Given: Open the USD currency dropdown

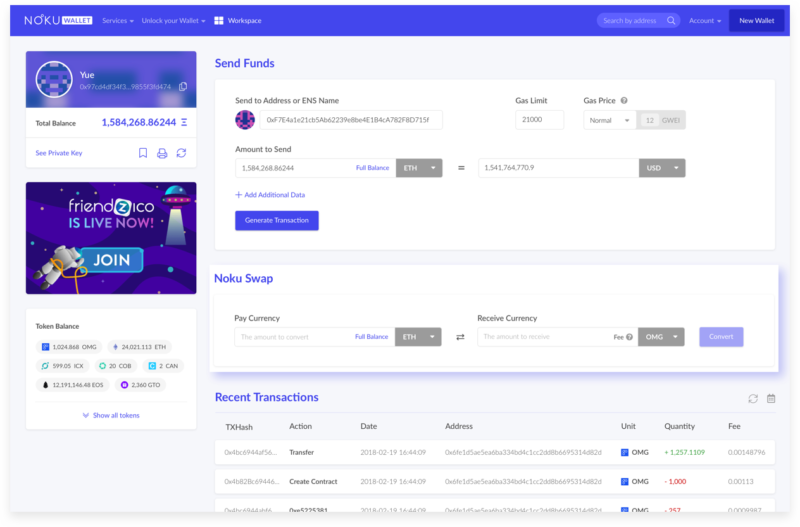Looking at the screenshot, I should tap(662, 168).
